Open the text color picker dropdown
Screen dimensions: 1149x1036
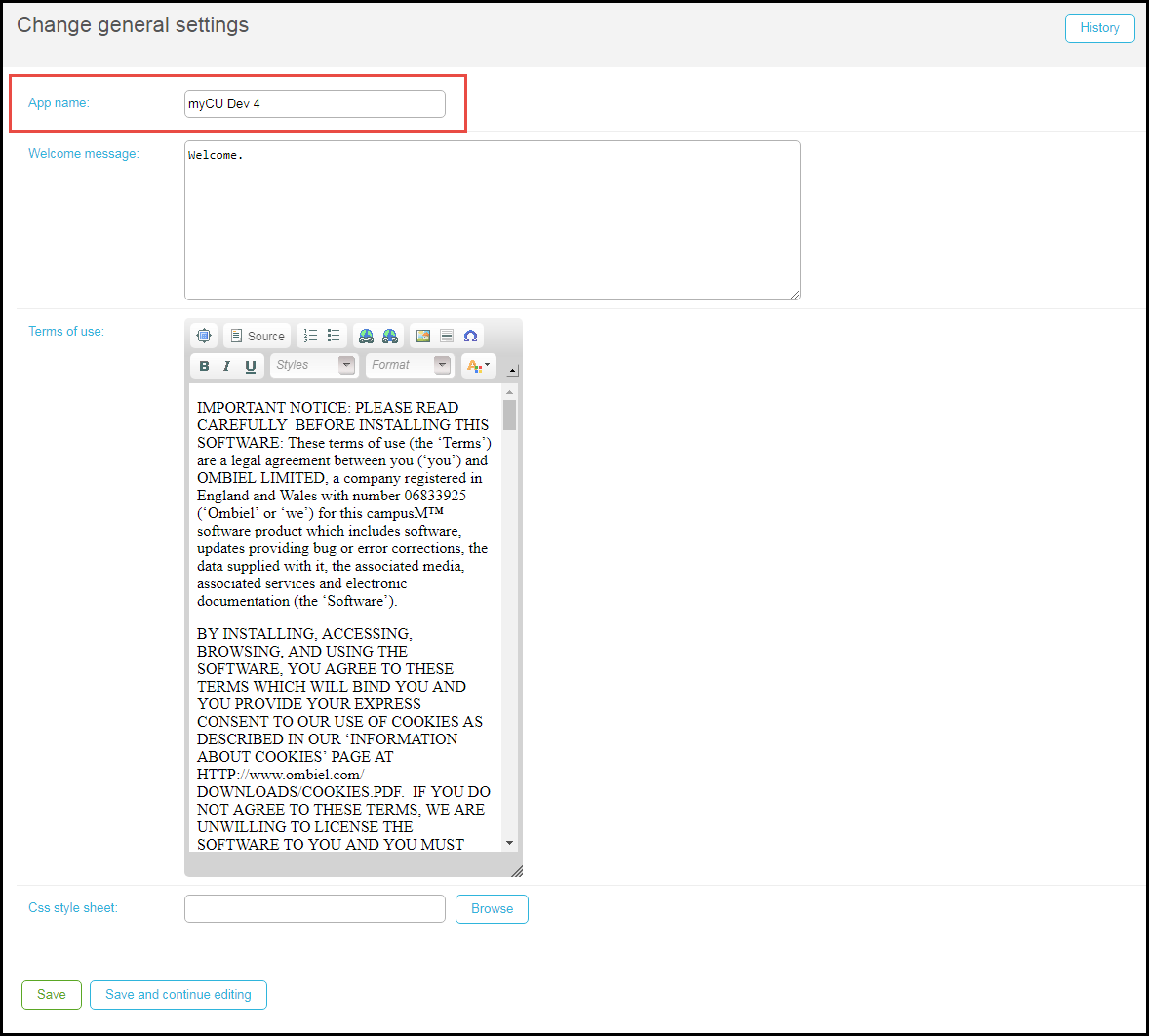coord(479,365)
